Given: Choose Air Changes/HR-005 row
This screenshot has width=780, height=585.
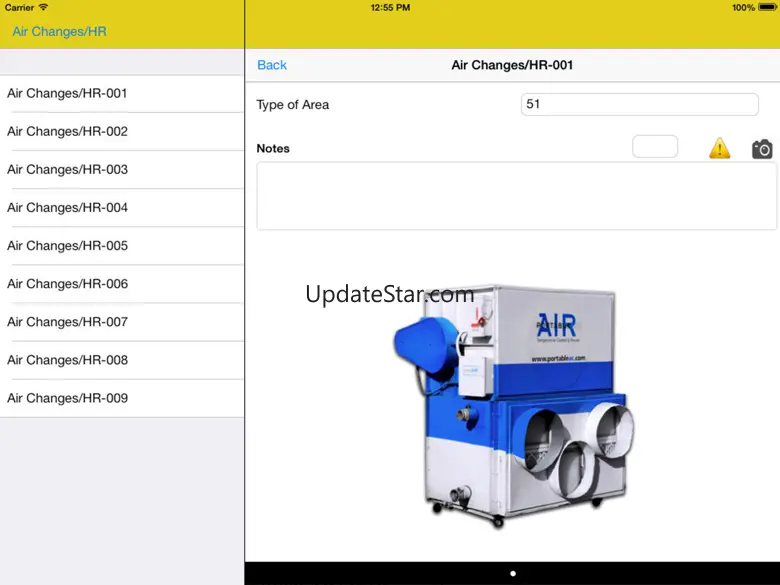Looking at the screenshot, I should (122, 246).
